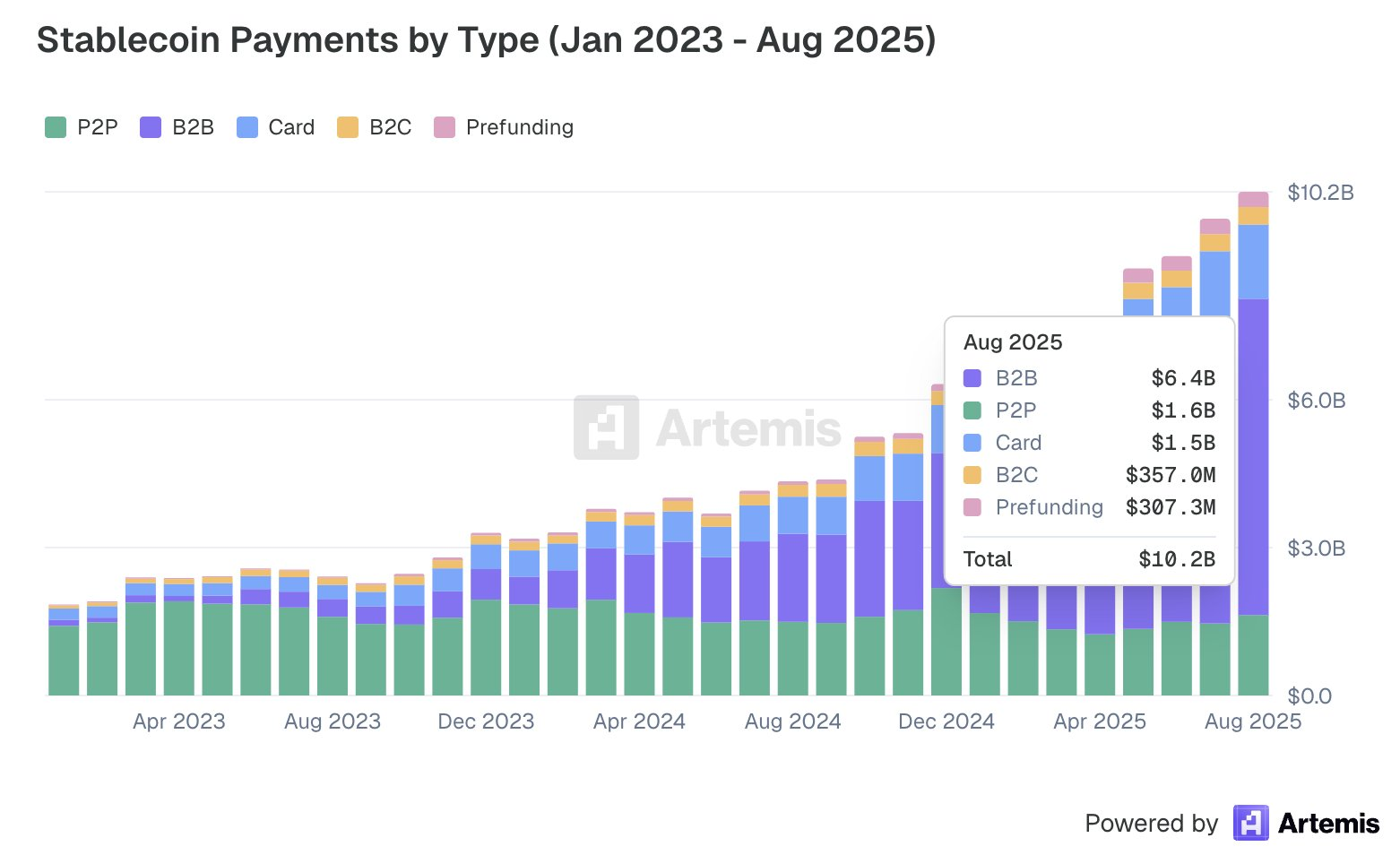1400x855 pixels.
Task: Click the yellow B2C legend swatch
Action: coord(348,127)
